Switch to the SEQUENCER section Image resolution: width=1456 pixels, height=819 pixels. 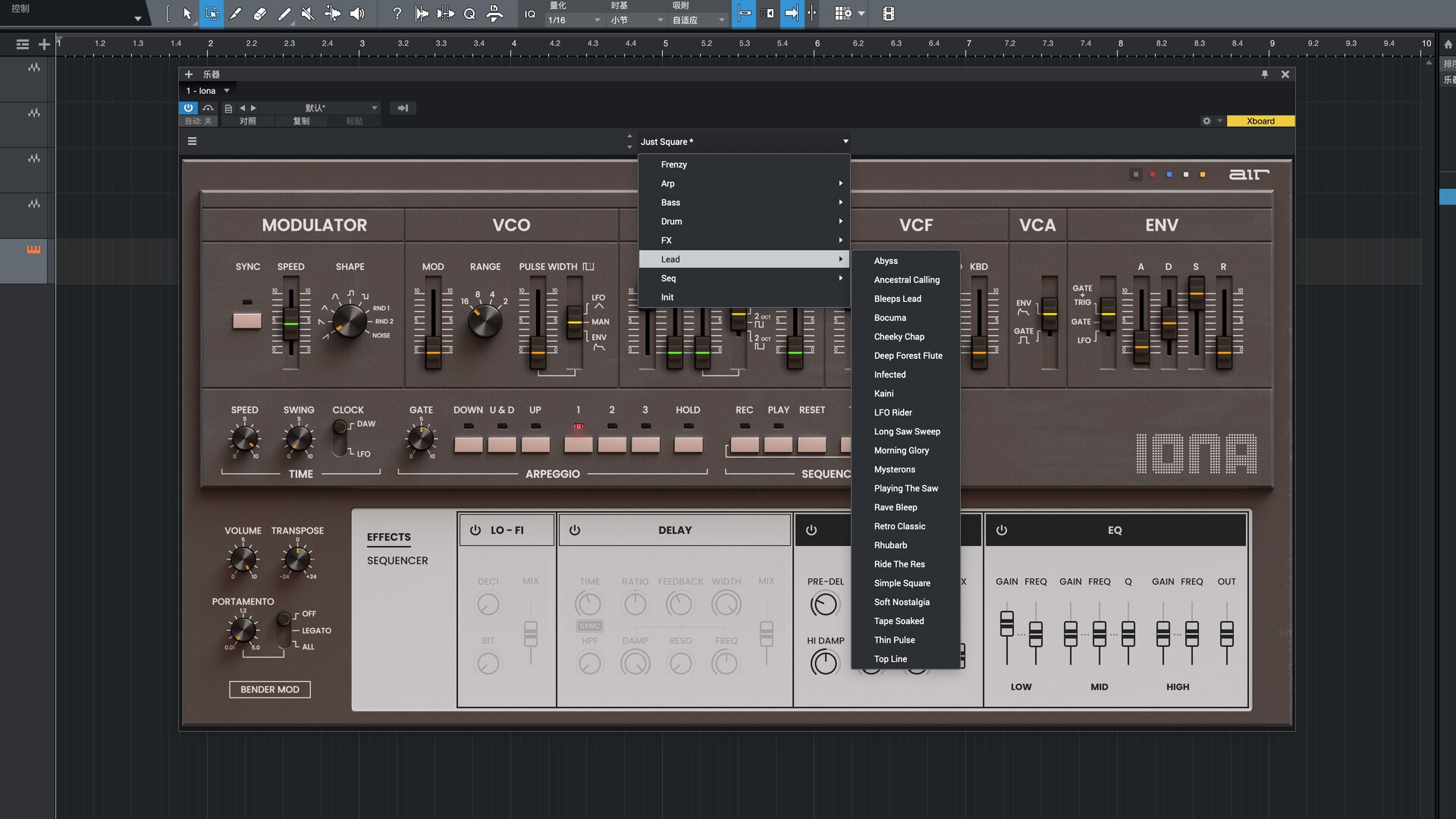(x=397, y=560)
